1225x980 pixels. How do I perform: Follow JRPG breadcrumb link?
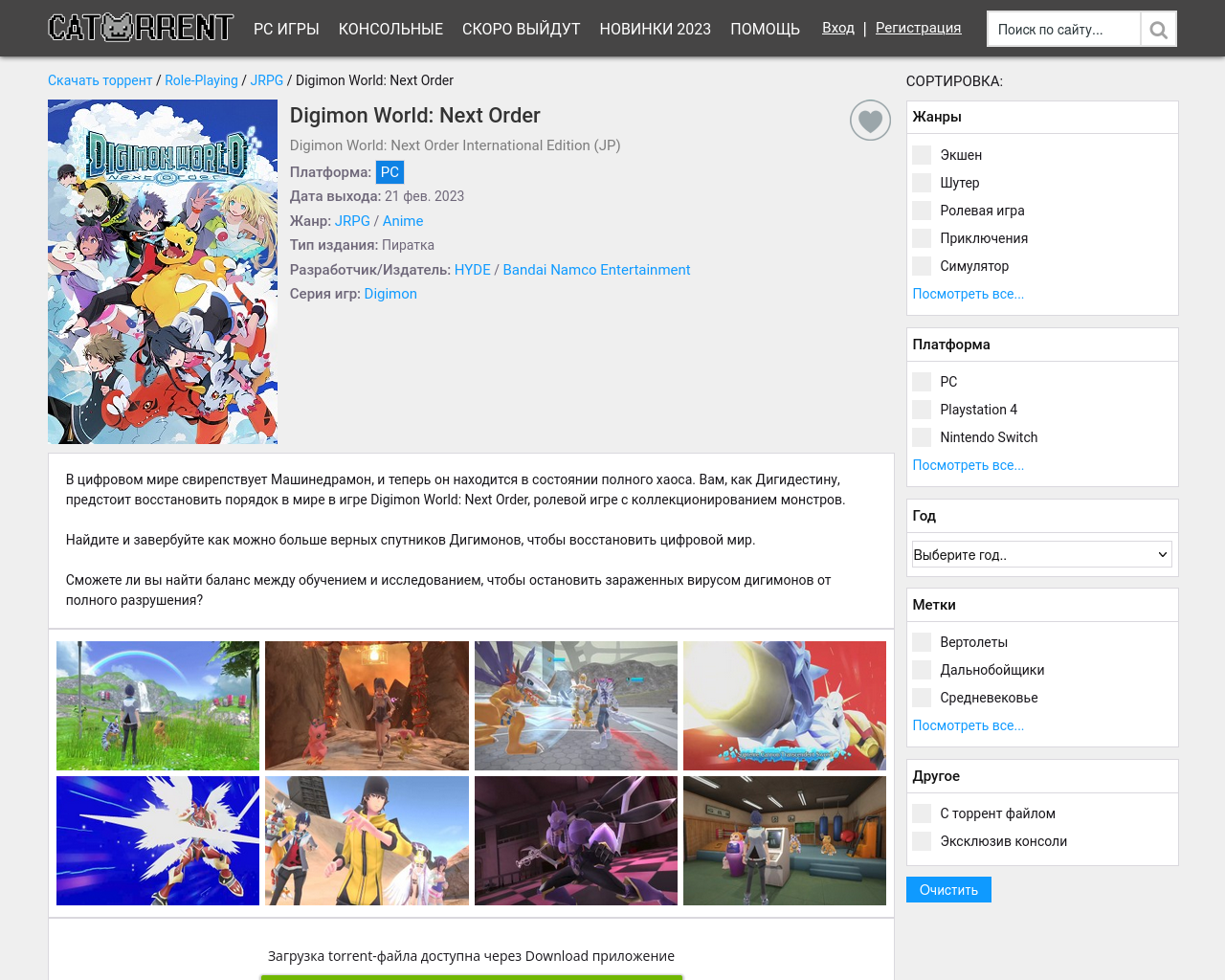click(x=267, y=80)
